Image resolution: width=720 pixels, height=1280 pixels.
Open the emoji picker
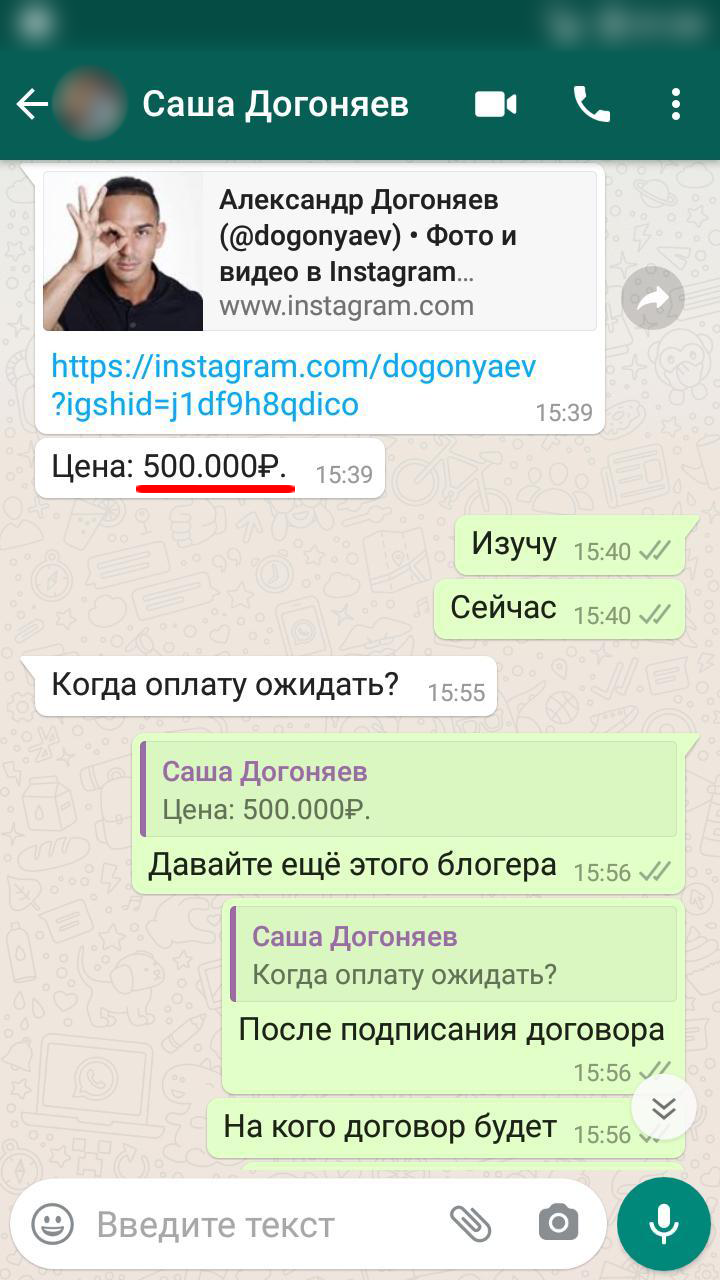(52, 1224)
